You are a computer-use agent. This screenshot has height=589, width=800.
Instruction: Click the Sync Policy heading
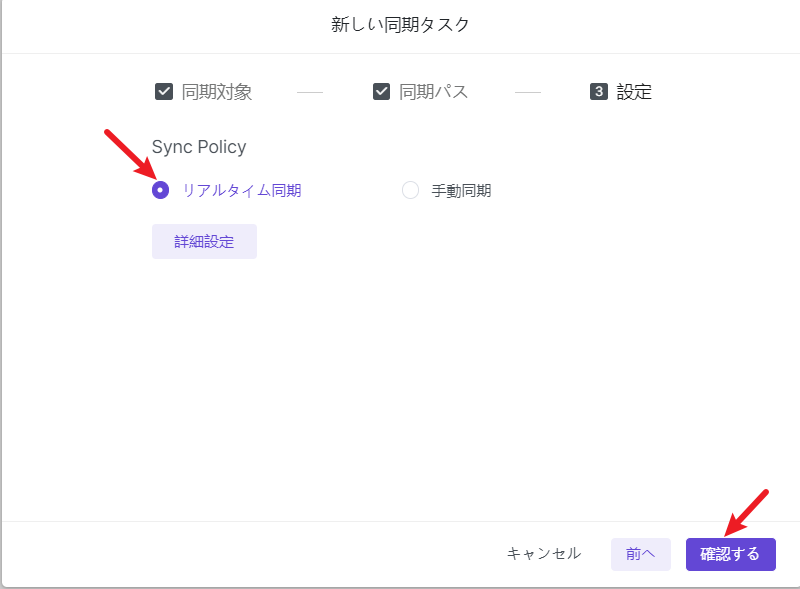199,147
